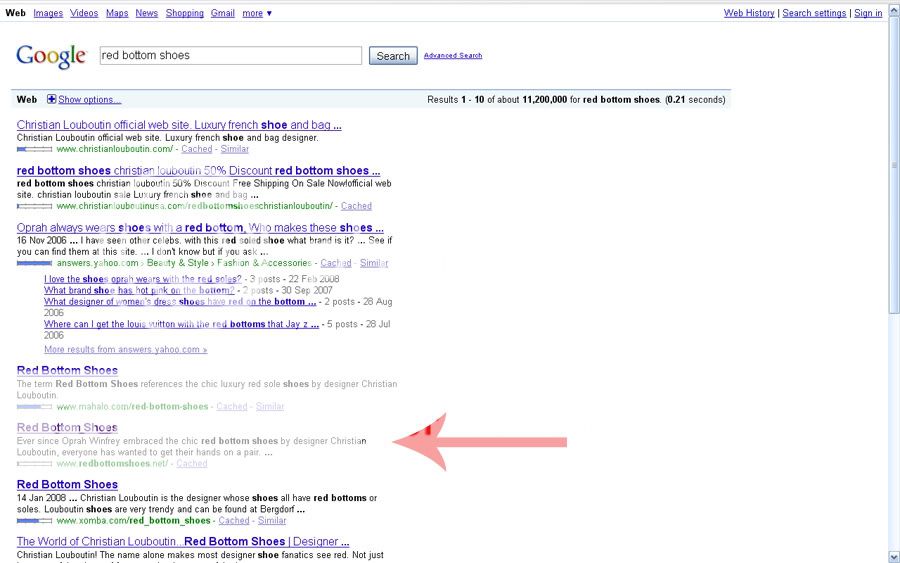Open Similar link for mahalo.com result
900x563 pixels.
coord(270,406)
